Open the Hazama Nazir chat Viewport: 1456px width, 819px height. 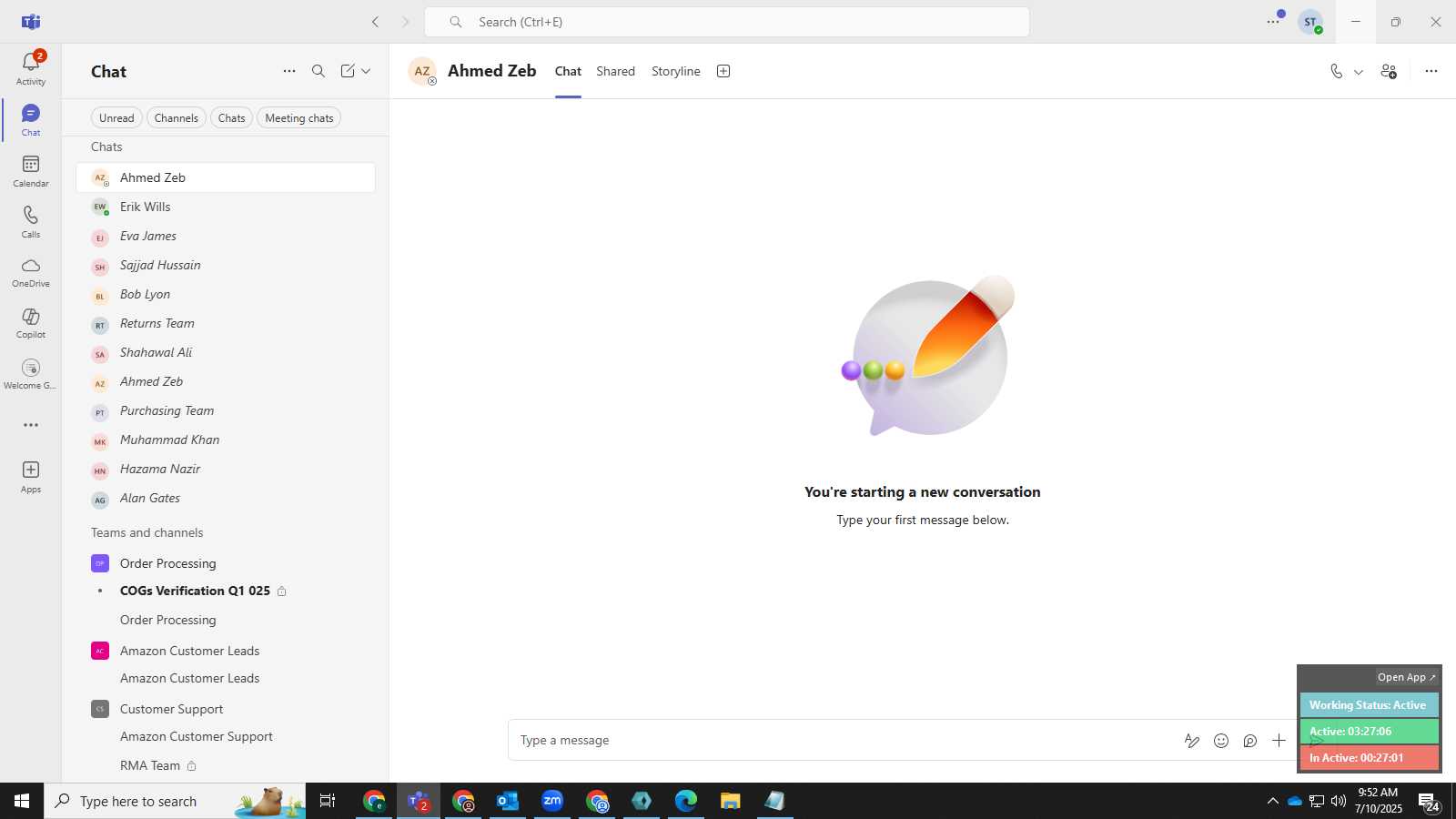(x=226, y=469)
